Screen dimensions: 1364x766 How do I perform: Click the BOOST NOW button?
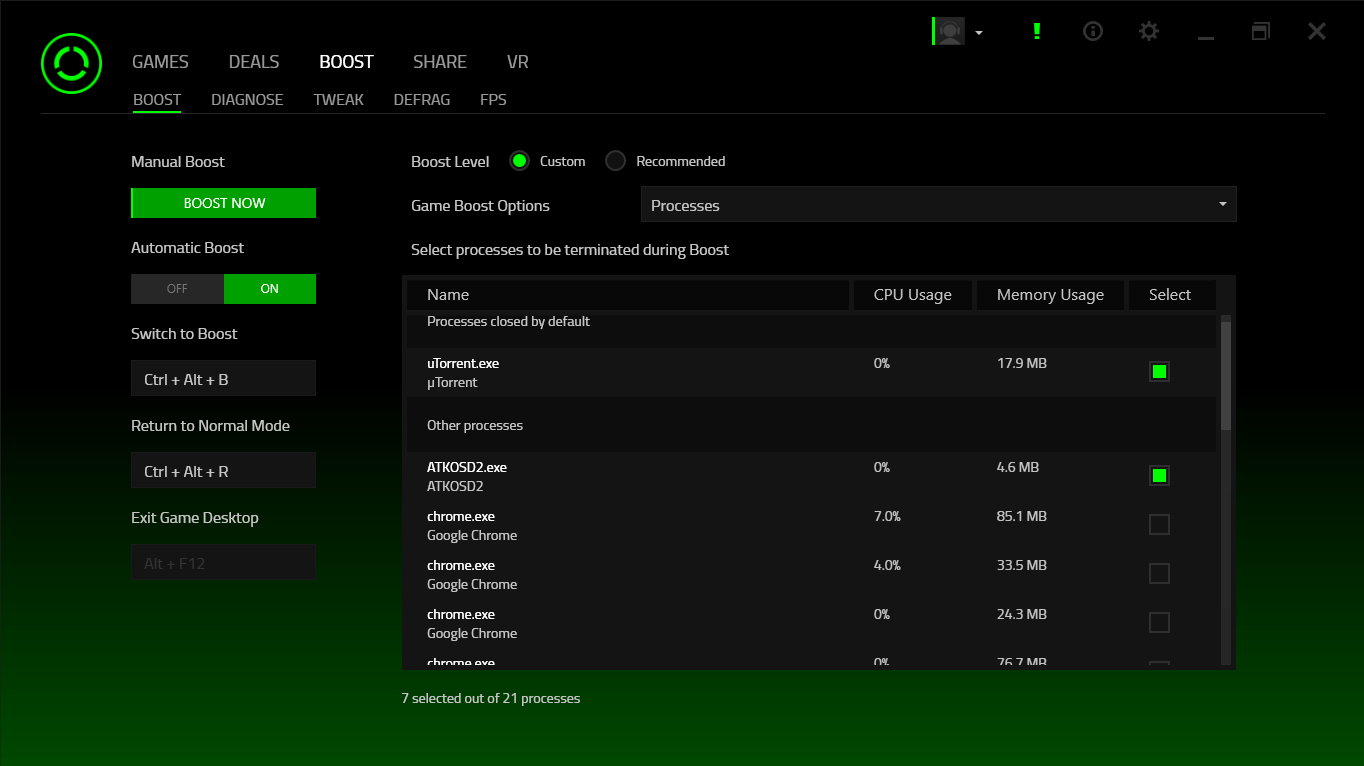[x=223, y=202]
